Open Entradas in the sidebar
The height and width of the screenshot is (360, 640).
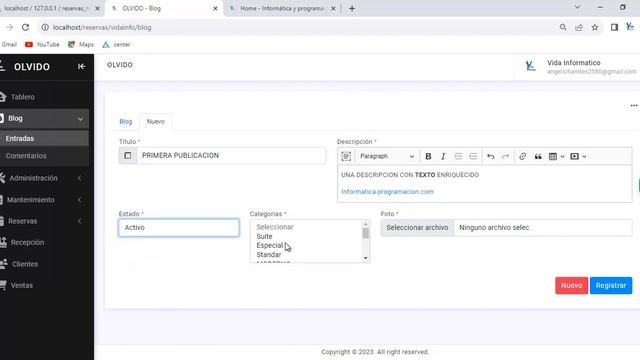click(44, 138)
